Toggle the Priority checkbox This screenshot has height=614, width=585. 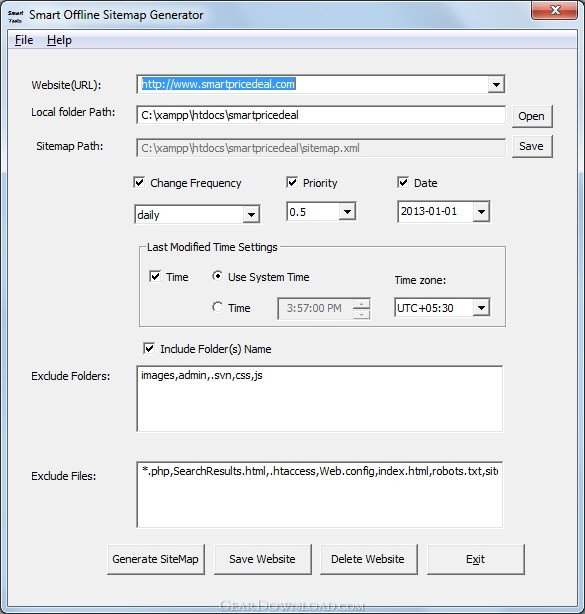(292, 182)
